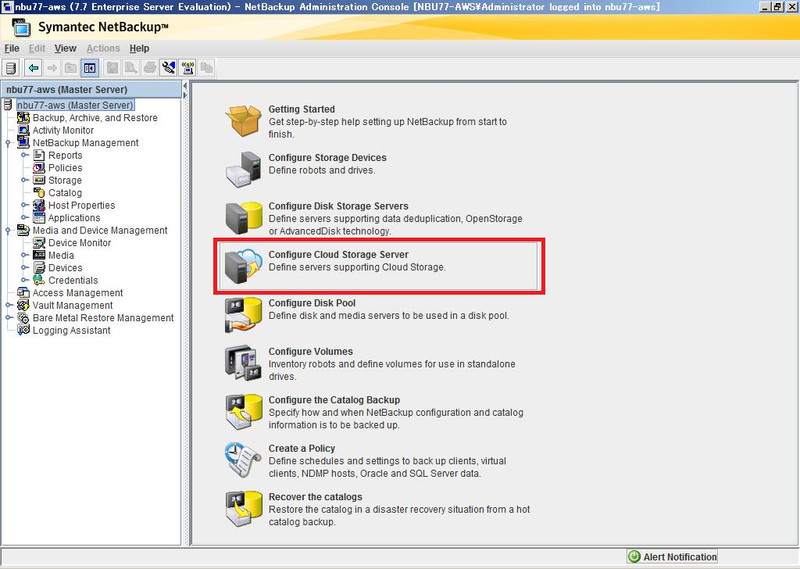Select the Vault Management tree node
This screenshot has height=569, width=800.
[x=72, y=306]
